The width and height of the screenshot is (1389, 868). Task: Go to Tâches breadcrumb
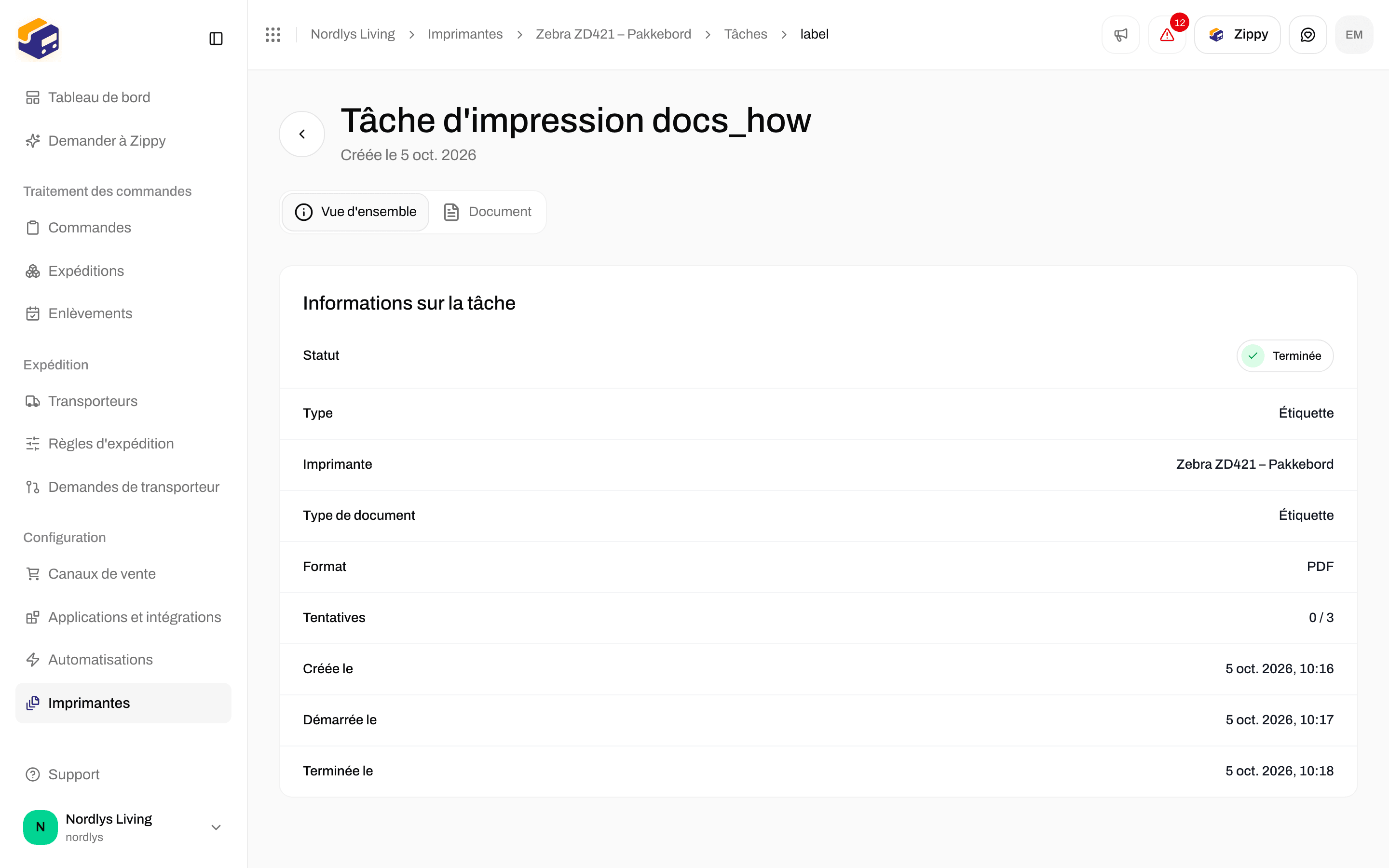pyautogui.click(x=746, y=34)
